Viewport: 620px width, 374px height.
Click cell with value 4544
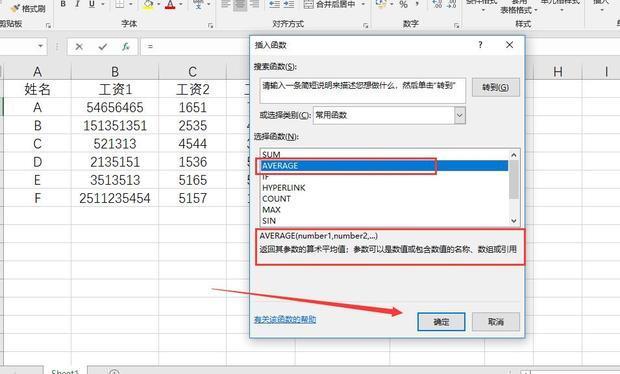(192, 144)
